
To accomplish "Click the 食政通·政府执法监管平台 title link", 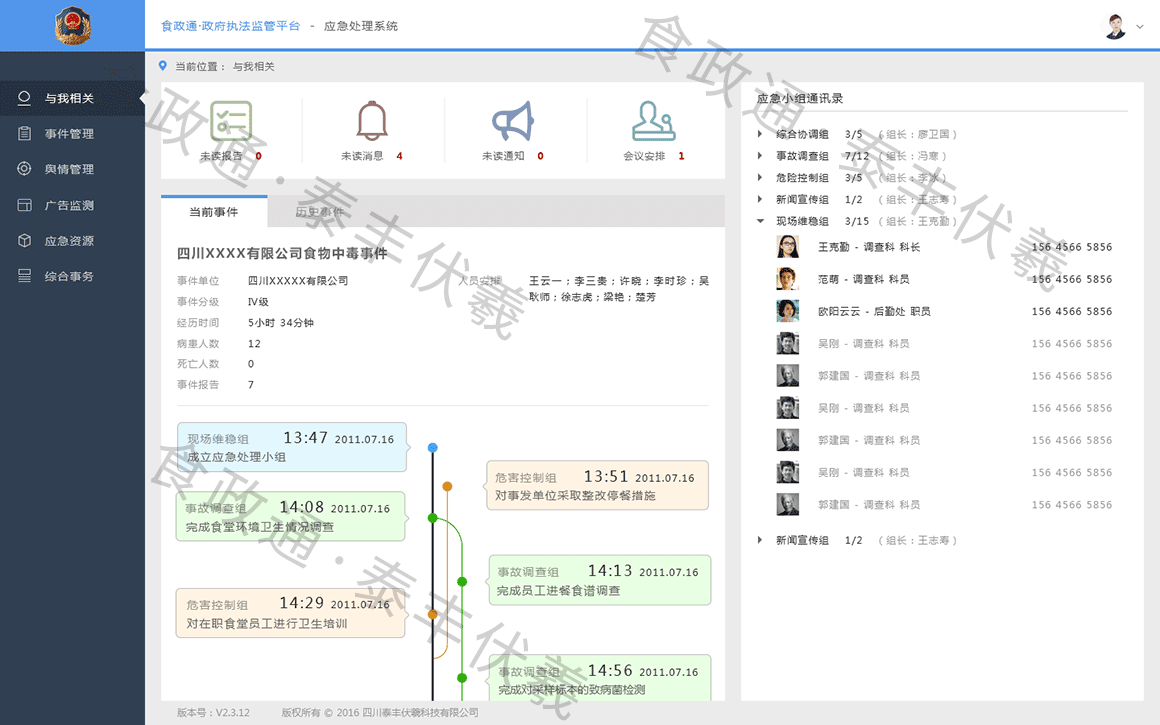I will [230, 26].
